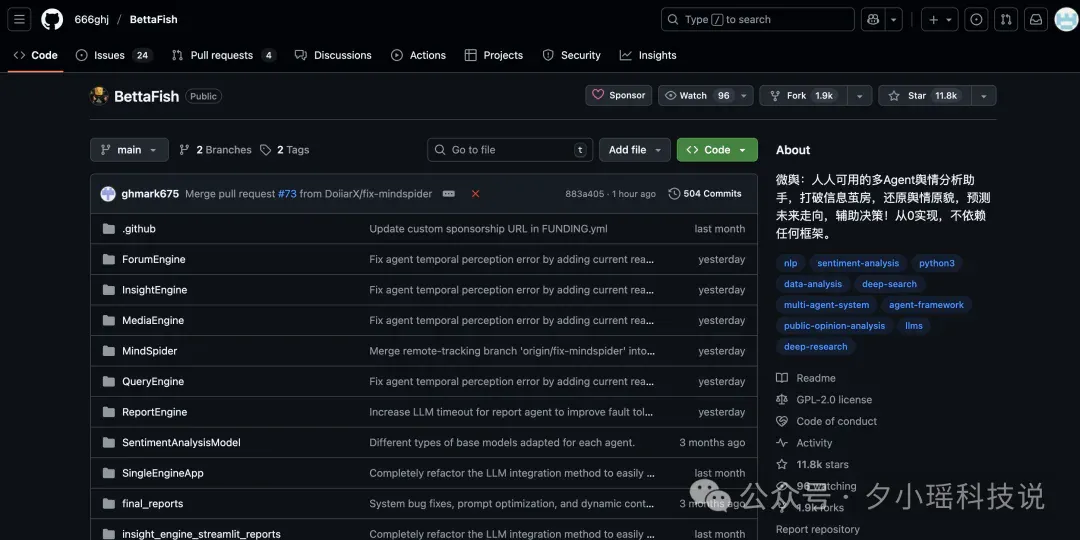Image resolution: width=1080 pixels, height=540 pixels.
Task: Open the ReportEngine folder
Action: click(x=154, y=412)
